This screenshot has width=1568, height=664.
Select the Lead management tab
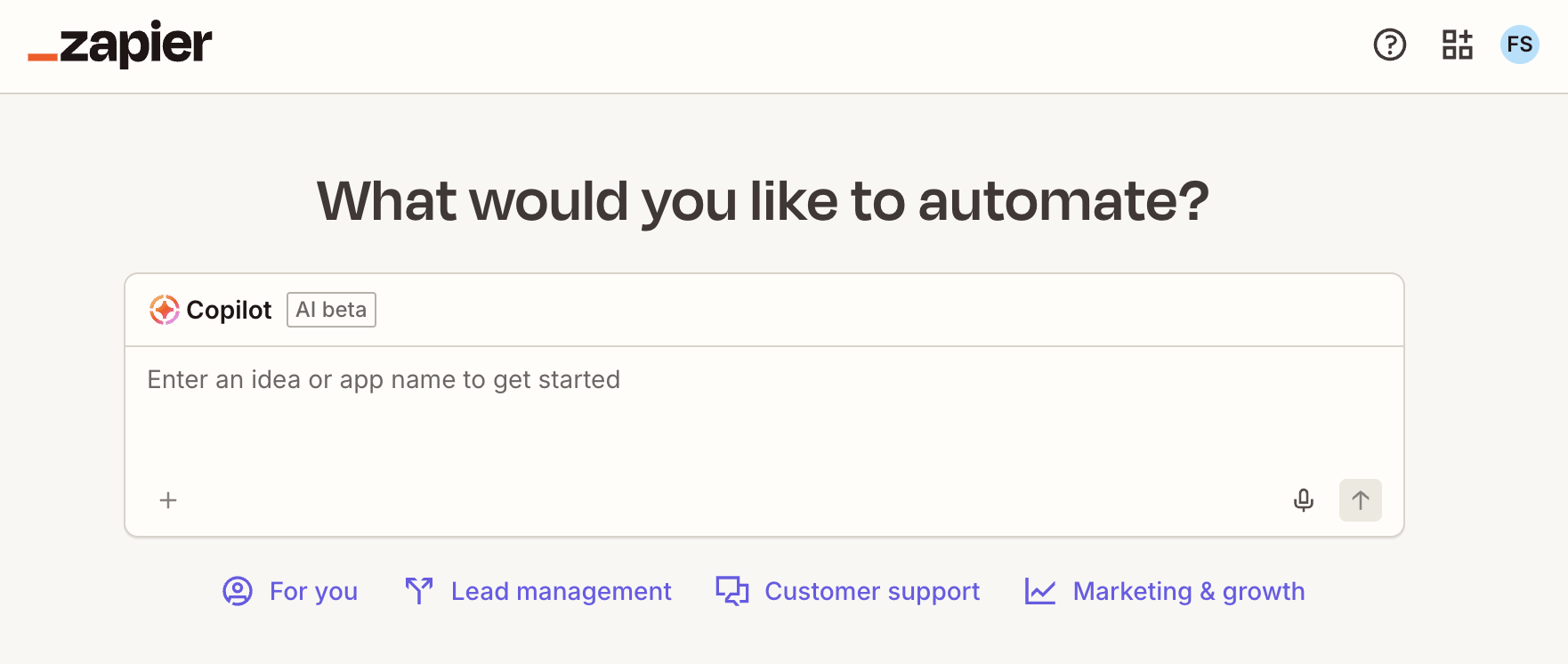(561, 591)
